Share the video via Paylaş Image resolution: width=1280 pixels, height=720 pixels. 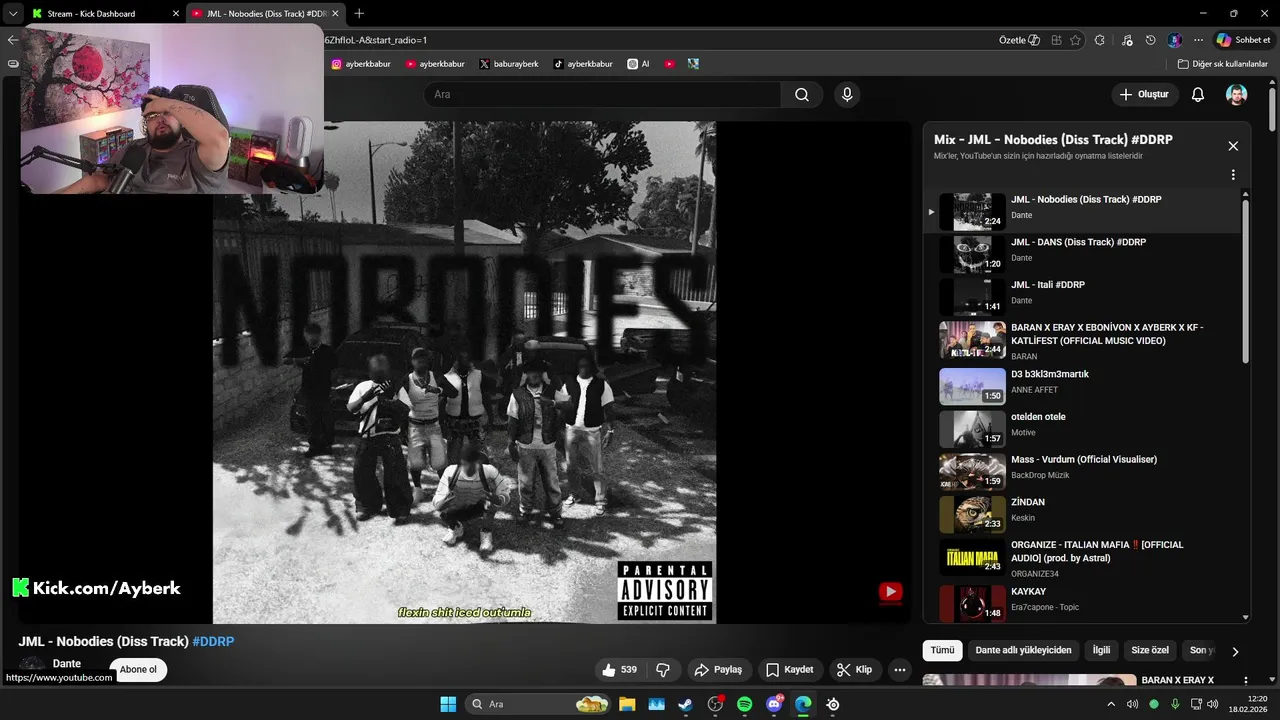[718, 670]
